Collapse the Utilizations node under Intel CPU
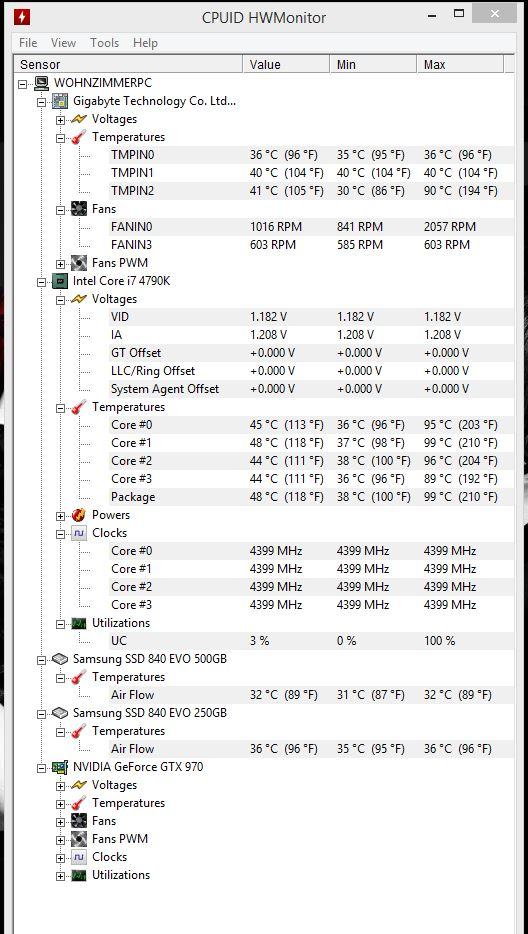 coord(60,624)
